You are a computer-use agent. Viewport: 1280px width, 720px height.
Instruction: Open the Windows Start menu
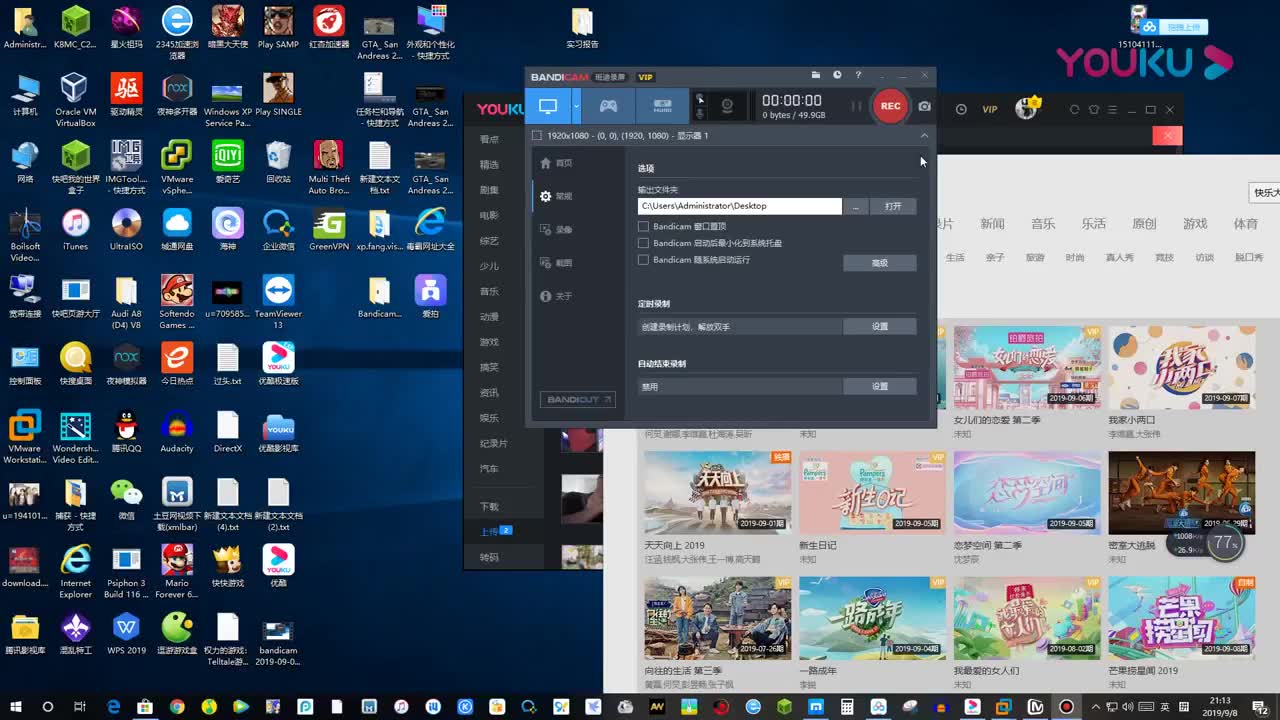pyautogui.click(x=15, y=706)
